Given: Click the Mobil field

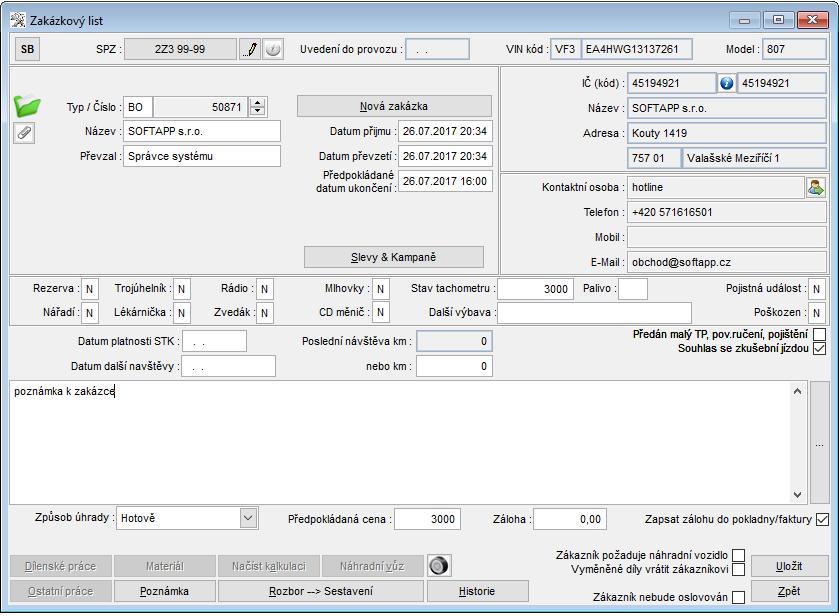Looking at the screenshot, I should [x=727, y=237].
